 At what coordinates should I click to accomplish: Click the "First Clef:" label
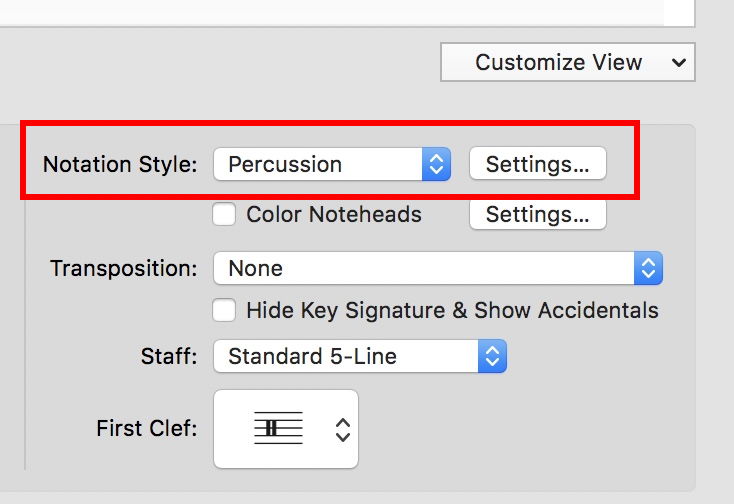tap(147, 428)
